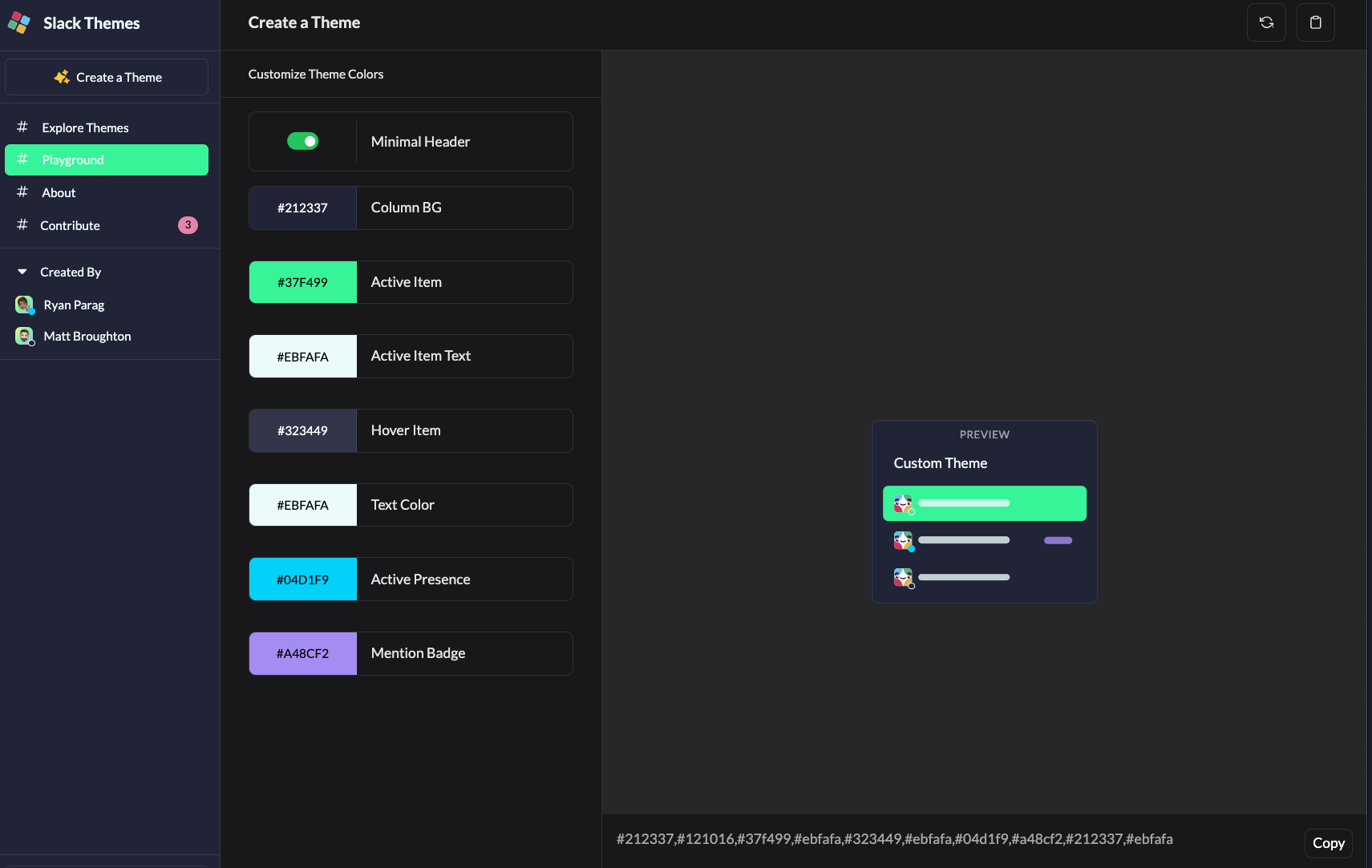Click avatar in the green active preview row
This screenshot has width=1372, height=868.
pyautogui.click(x=904, y=504)
